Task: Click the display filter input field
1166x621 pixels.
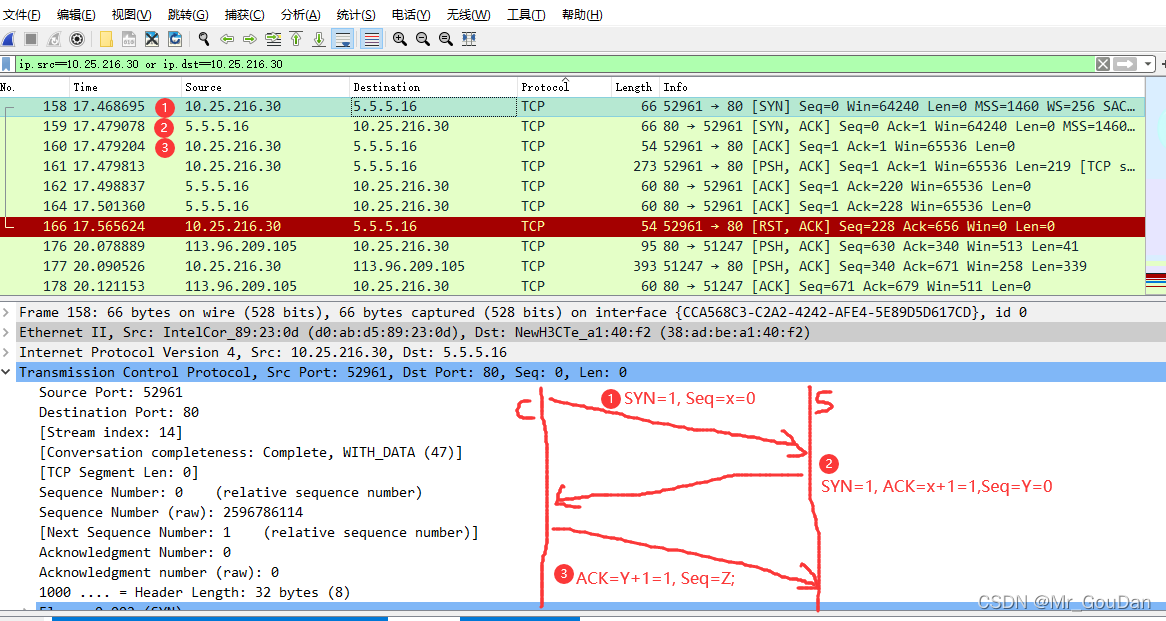Action: tap(554, 64)
